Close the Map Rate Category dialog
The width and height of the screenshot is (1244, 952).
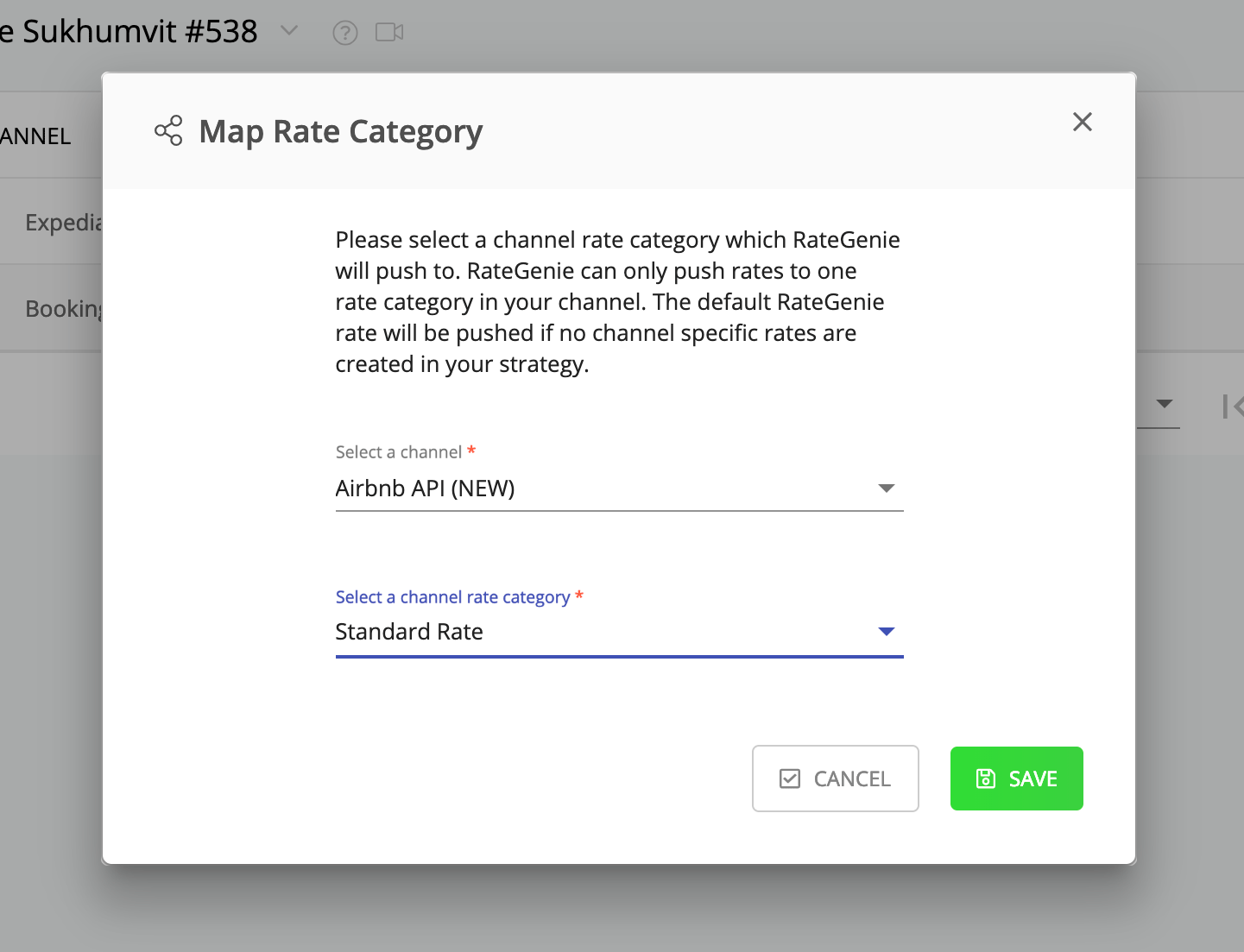tap(1082, 122)
